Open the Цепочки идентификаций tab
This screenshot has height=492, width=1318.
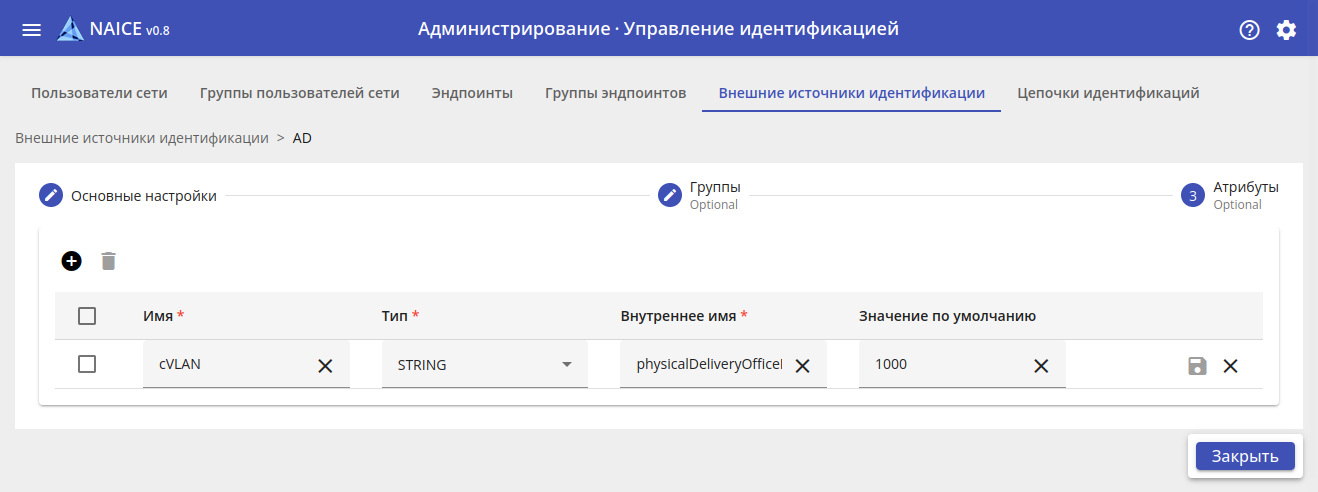pyautogui.click(x=1108, y=93)
